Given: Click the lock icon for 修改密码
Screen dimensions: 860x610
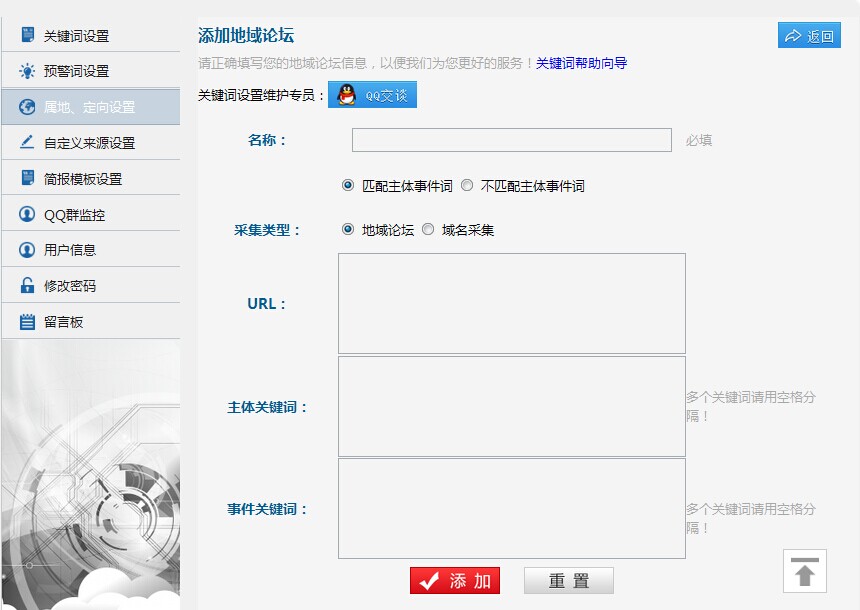Looking at the screenshot, I should 27,286.
